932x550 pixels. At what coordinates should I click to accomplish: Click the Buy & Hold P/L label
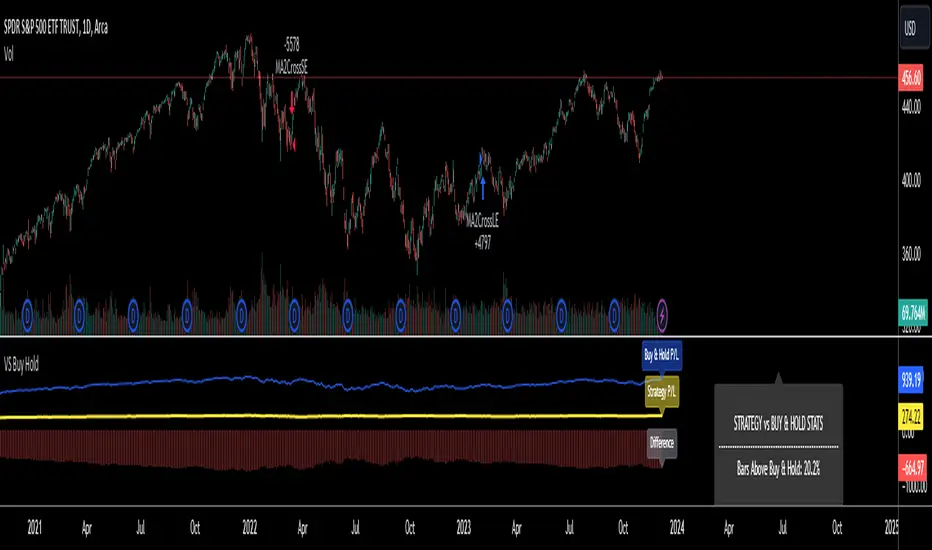(662, 356)
